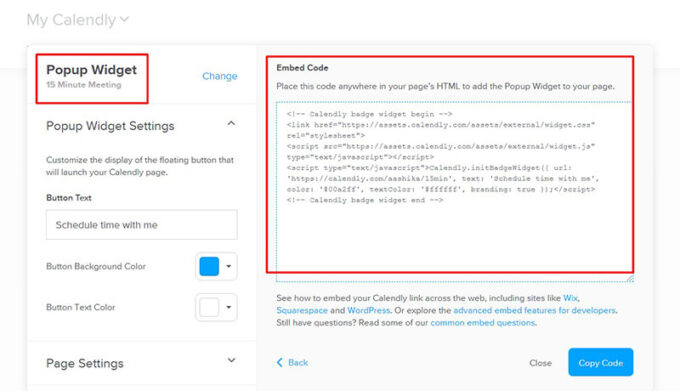The image size is (680, 391).
Task: Open the WordPress embed help link
Action: pyautogui.click(x=368, y=310)
